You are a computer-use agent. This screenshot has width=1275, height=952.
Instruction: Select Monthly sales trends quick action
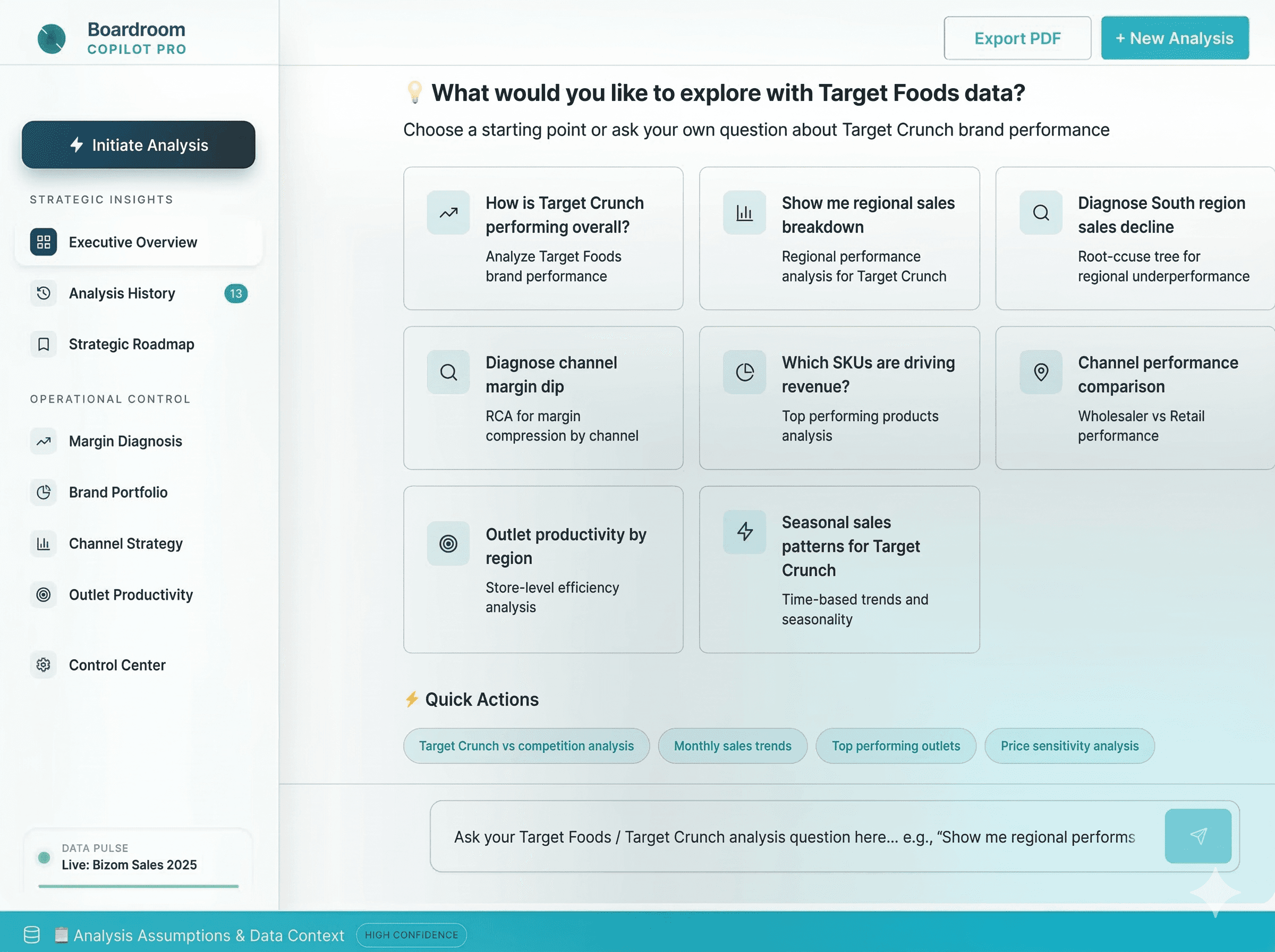732,746
